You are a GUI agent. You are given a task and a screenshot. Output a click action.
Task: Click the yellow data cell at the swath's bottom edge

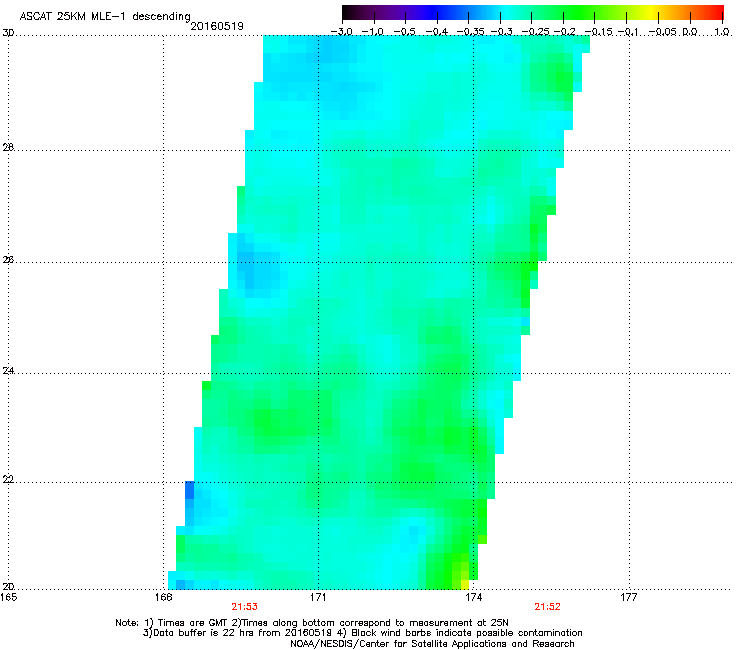point(465,584)
